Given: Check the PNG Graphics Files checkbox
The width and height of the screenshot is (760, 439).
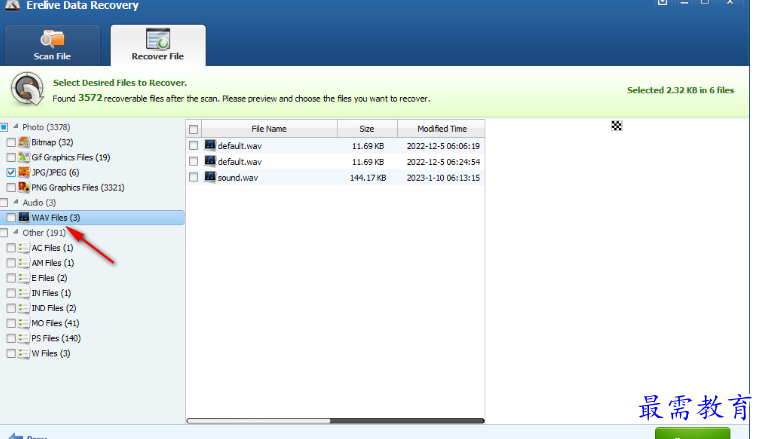Looking at the screenshot, I should (11, 188).
